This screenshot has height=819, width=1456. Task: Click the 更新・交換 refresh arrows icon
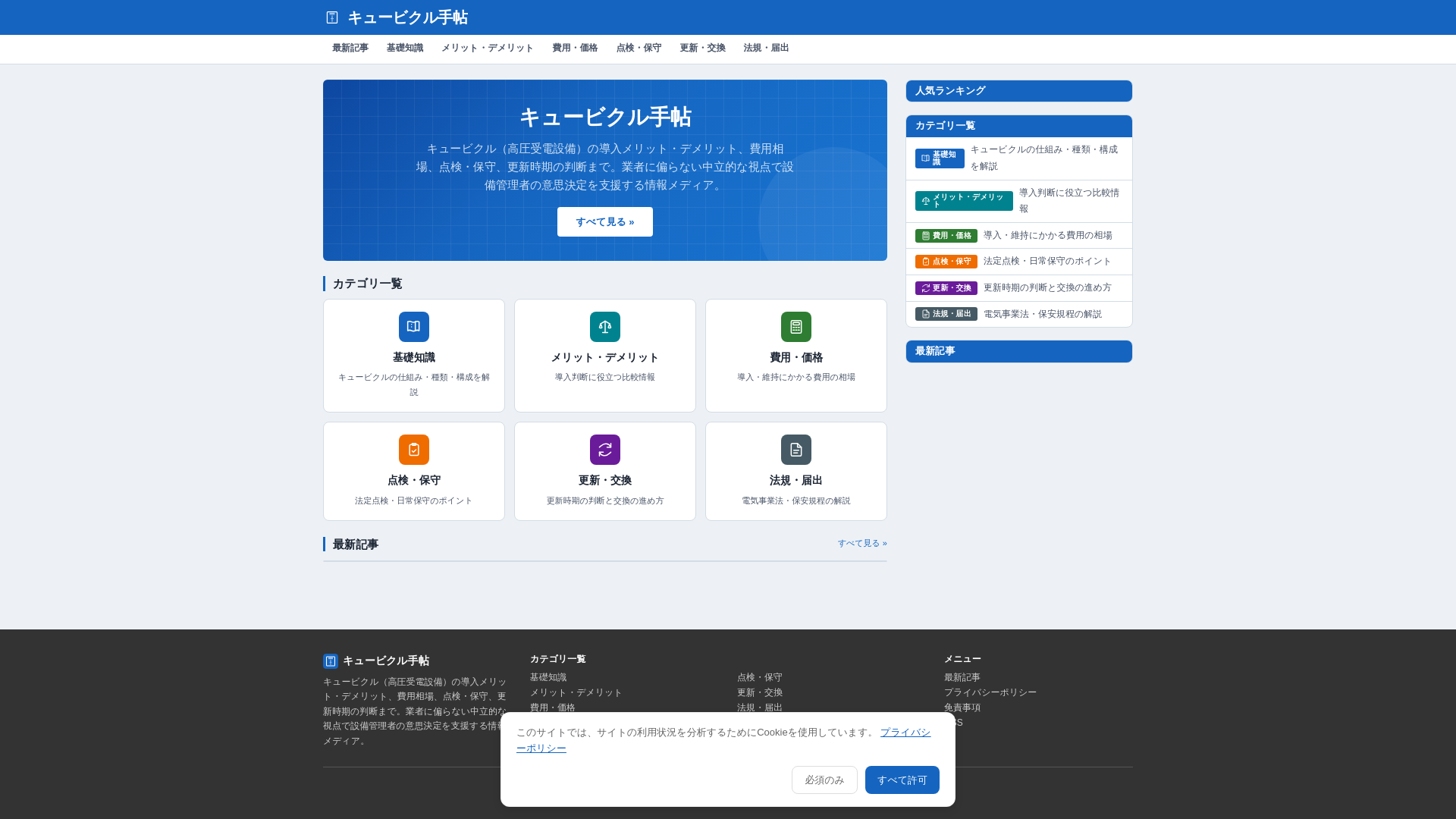pos(605,450)
